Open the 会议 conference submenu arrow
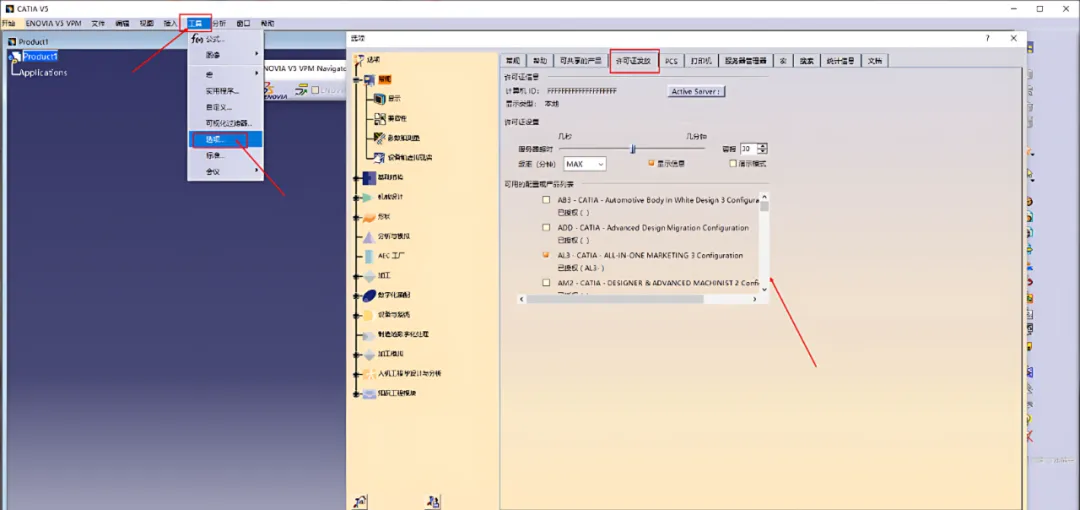1080x510 pixels. [x=258, y=171]
